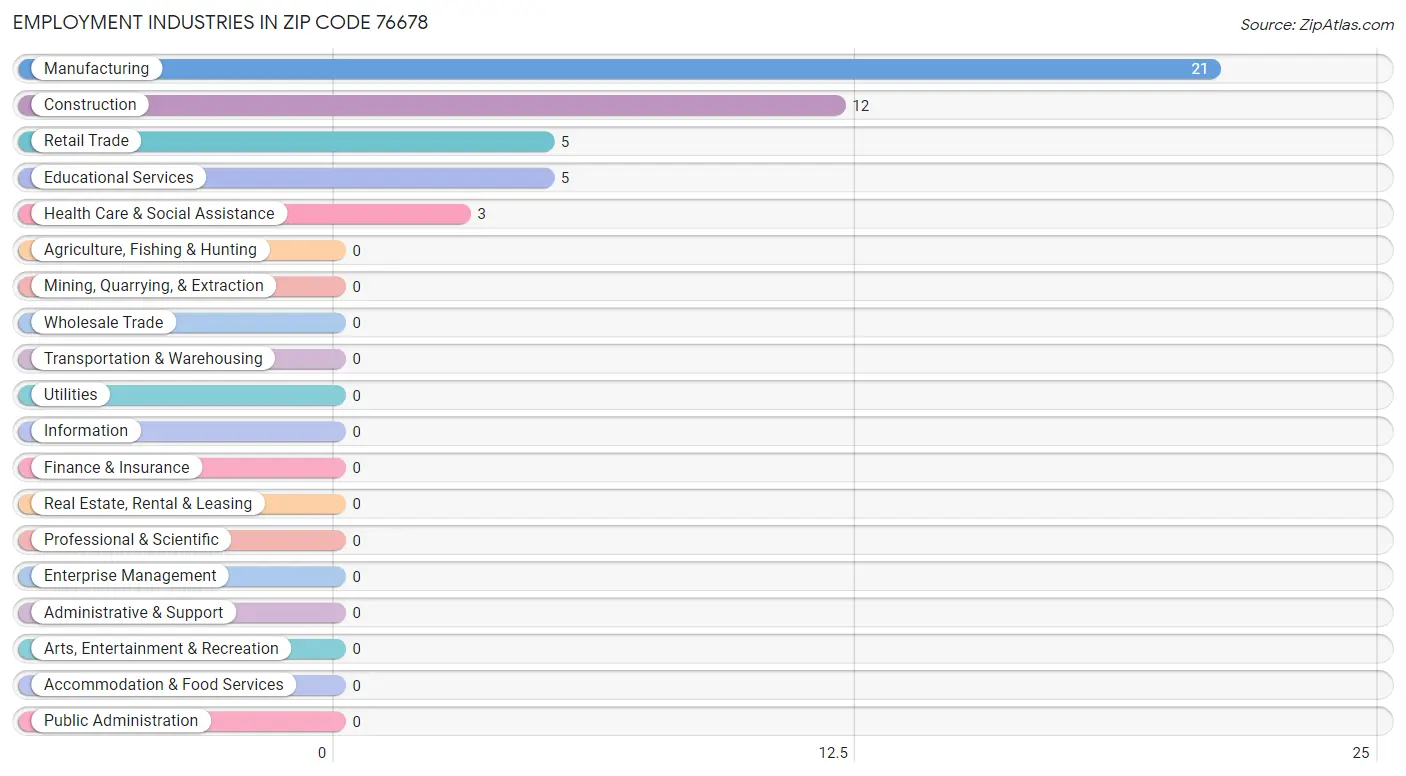Screen dimensions: 1406x776
Task: Click Mining, Quarrying, & Extraction label
Action: [x=153, y=285]
